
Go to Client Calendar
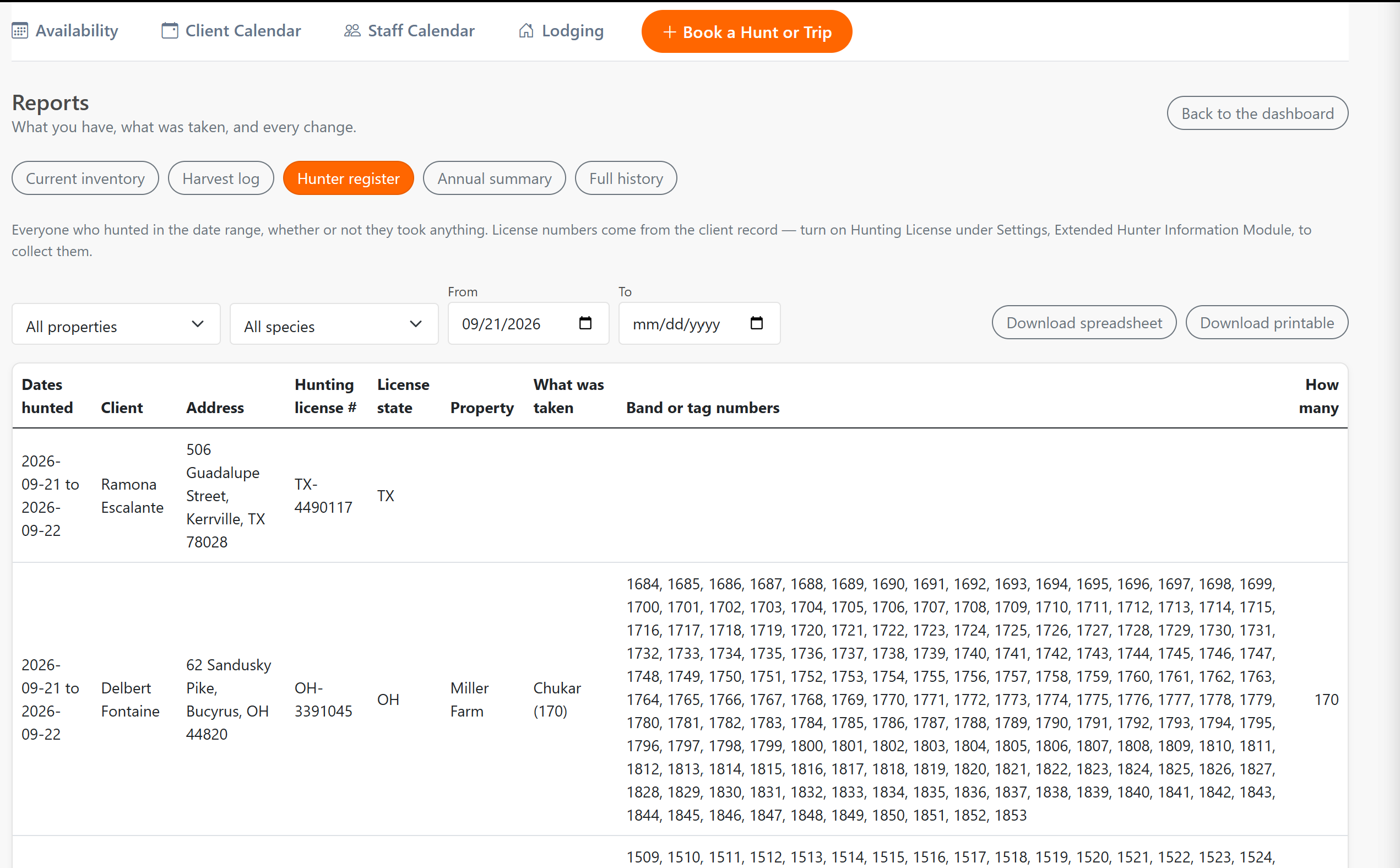231,30
